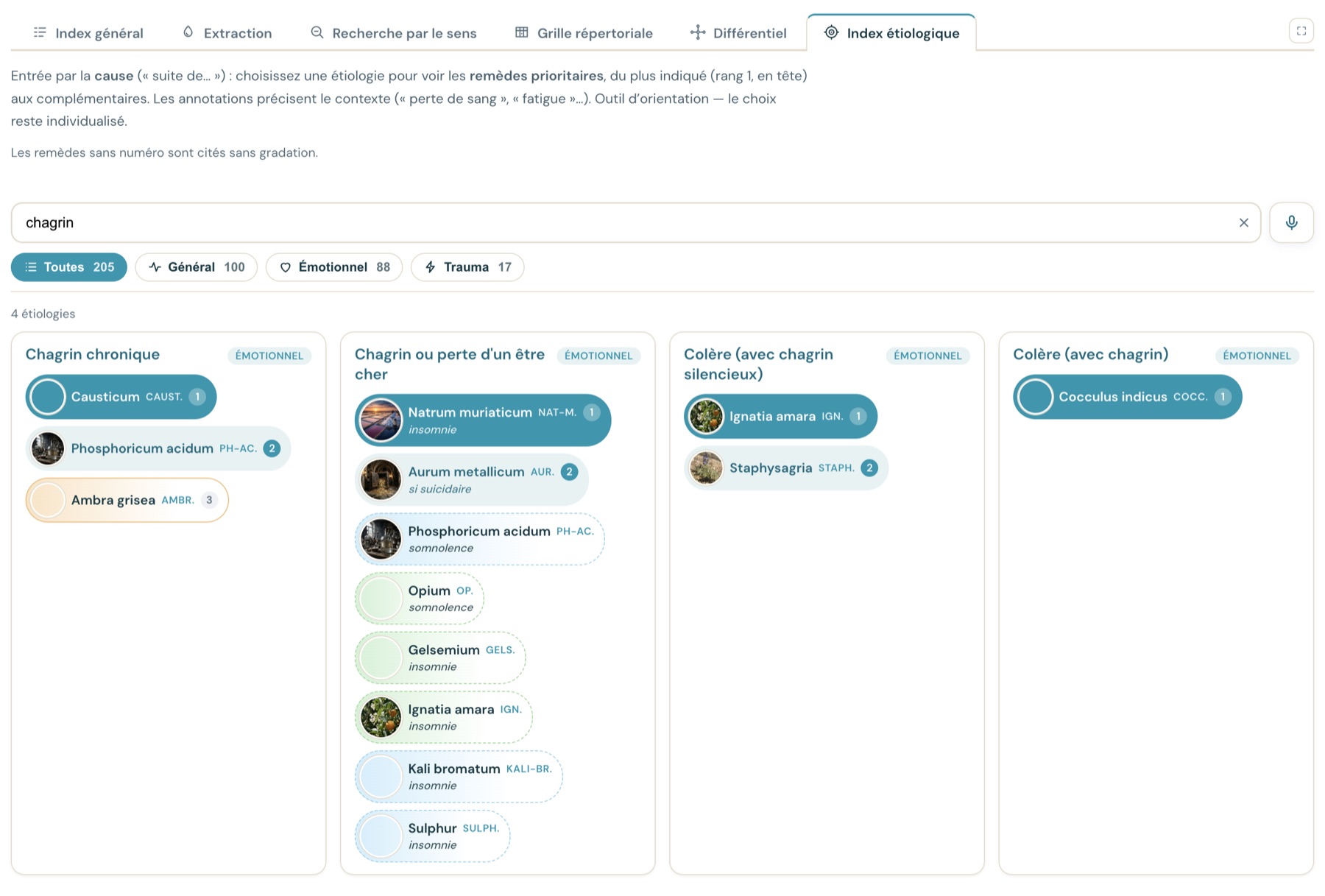
Task: Open Cocculus indicus remedy chip
Action: point(1127,396)
